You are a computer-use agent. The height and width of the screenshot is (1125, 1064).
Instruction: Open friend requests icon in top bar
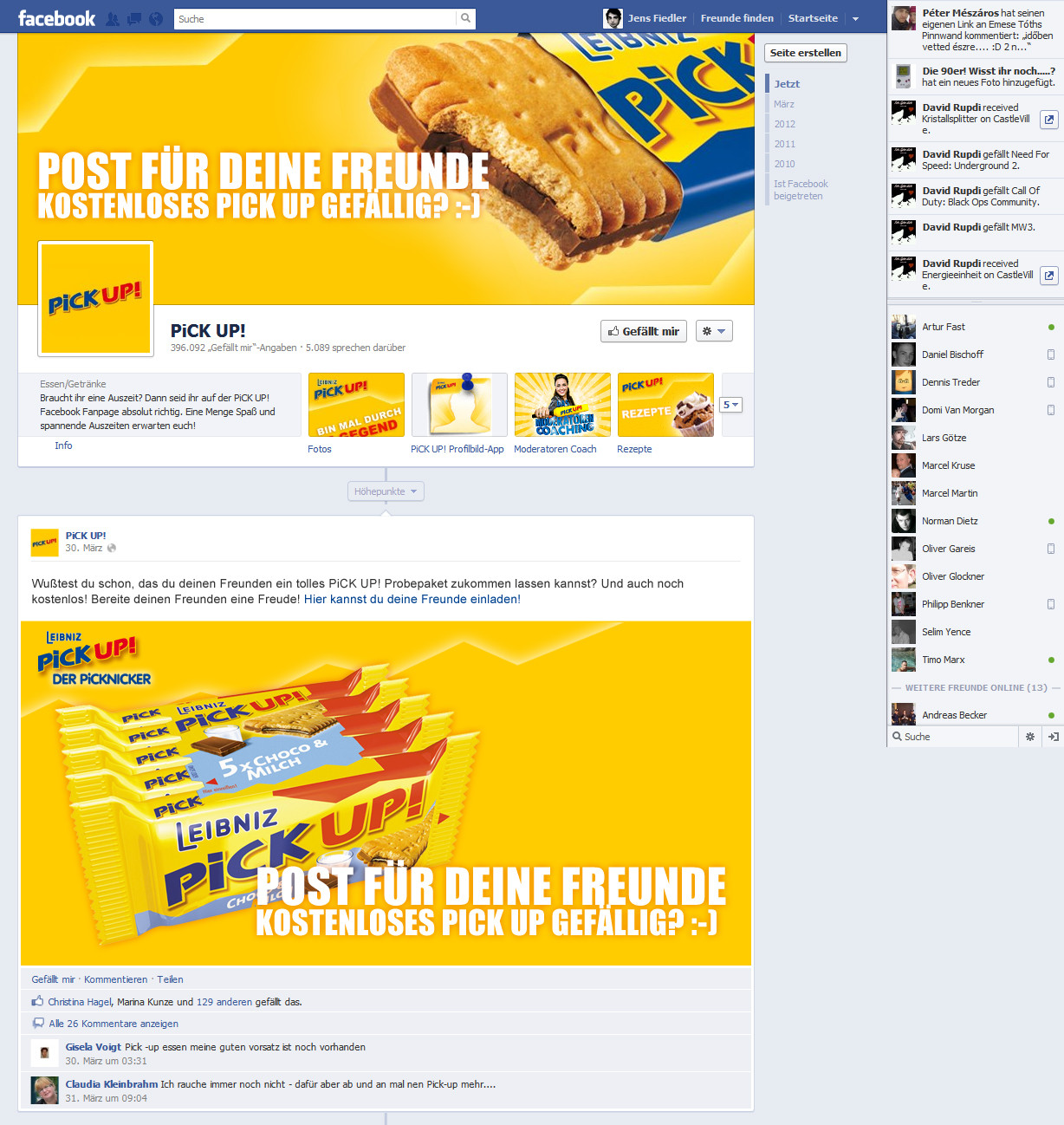(113, 18)
